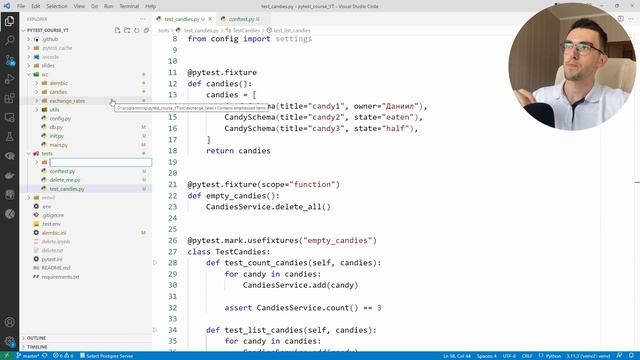Open the File menu
Image resolution: width=640 pixels, height=360 pixels.
(x=21, y=6)
